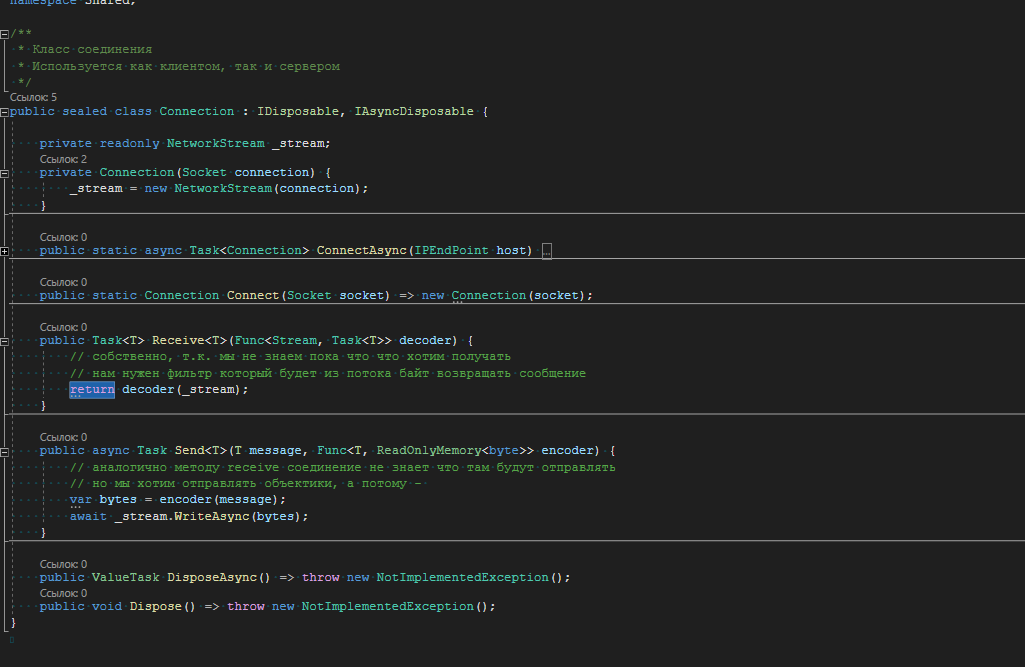Expand the collapsed ConnectAsync method

(x=5, y=251)
